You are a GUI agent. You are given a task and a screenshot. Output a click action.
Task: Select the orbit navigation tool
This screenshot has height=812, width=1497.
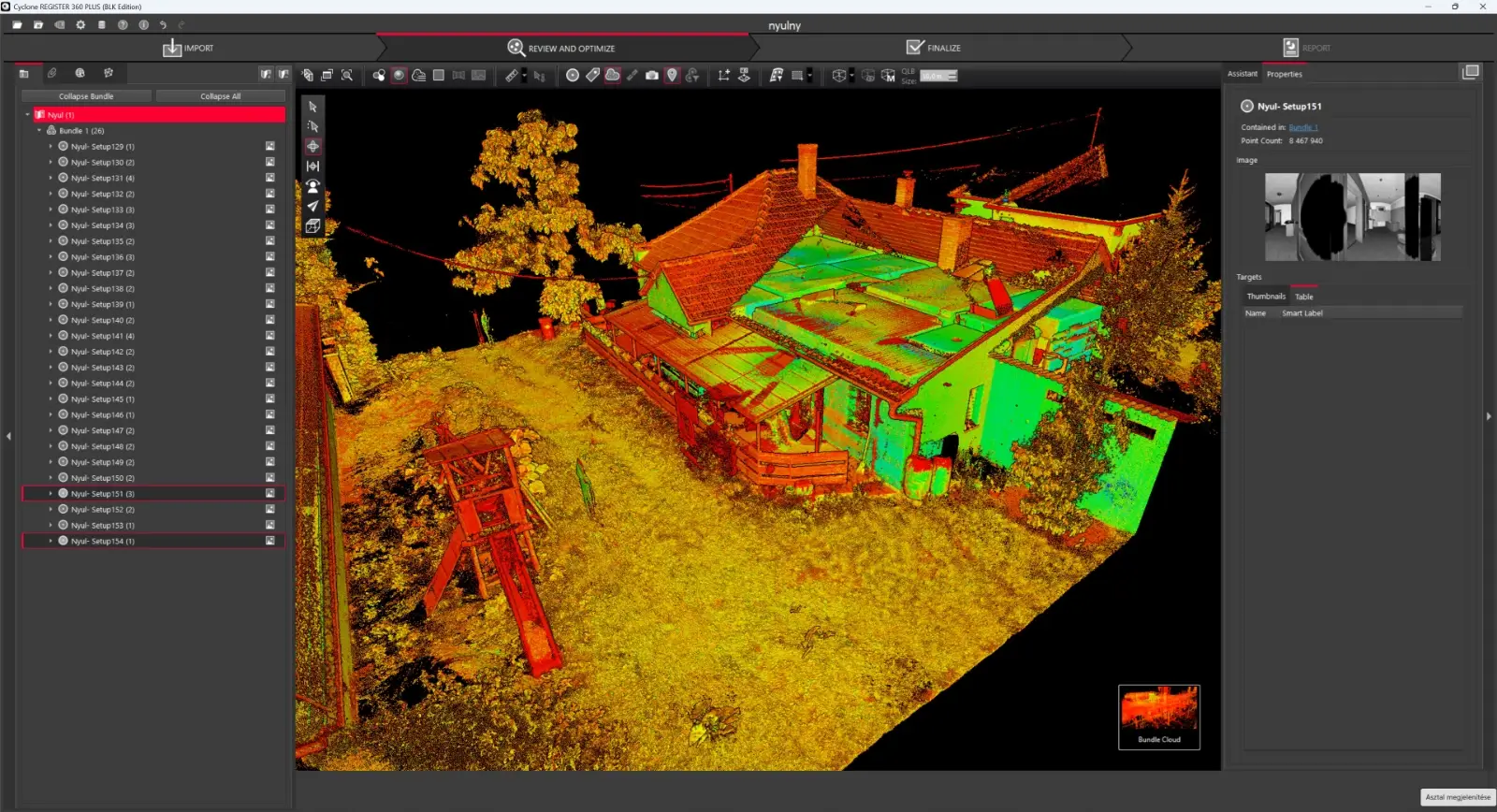[312, 146]
